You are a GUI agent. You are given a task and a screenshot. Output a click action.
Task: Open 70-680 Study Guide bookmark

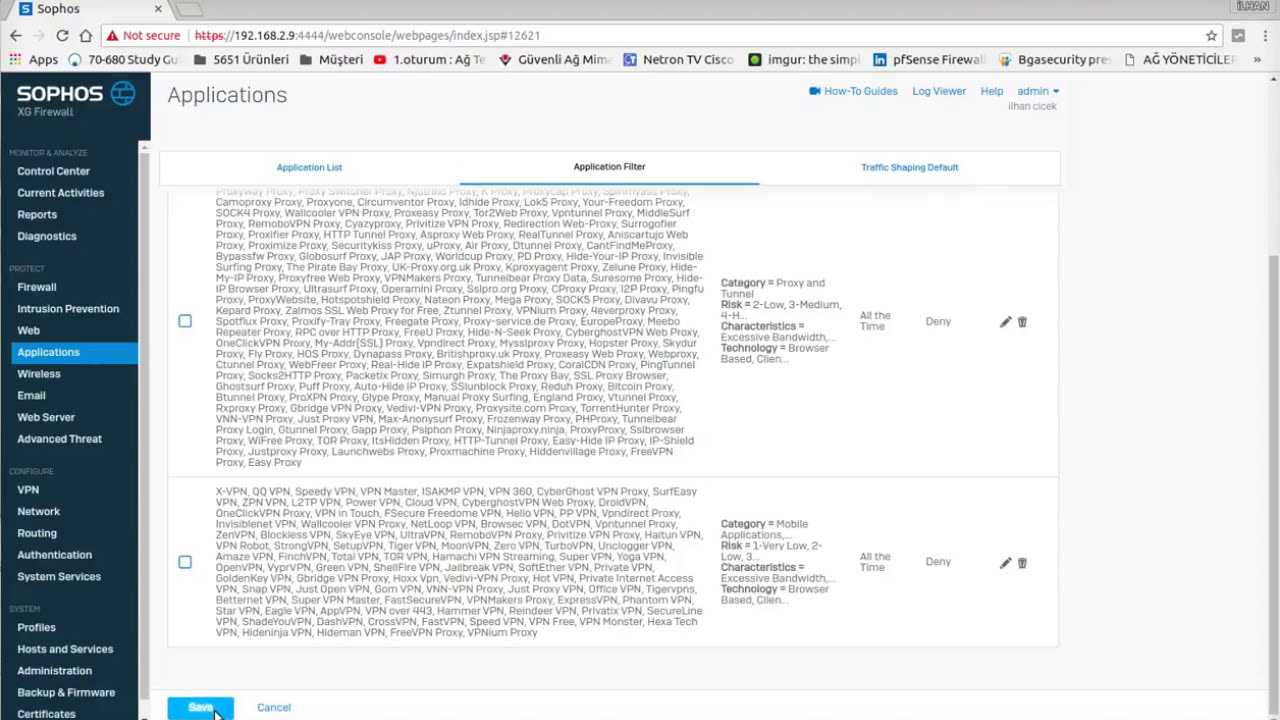[x=124, y=60]
